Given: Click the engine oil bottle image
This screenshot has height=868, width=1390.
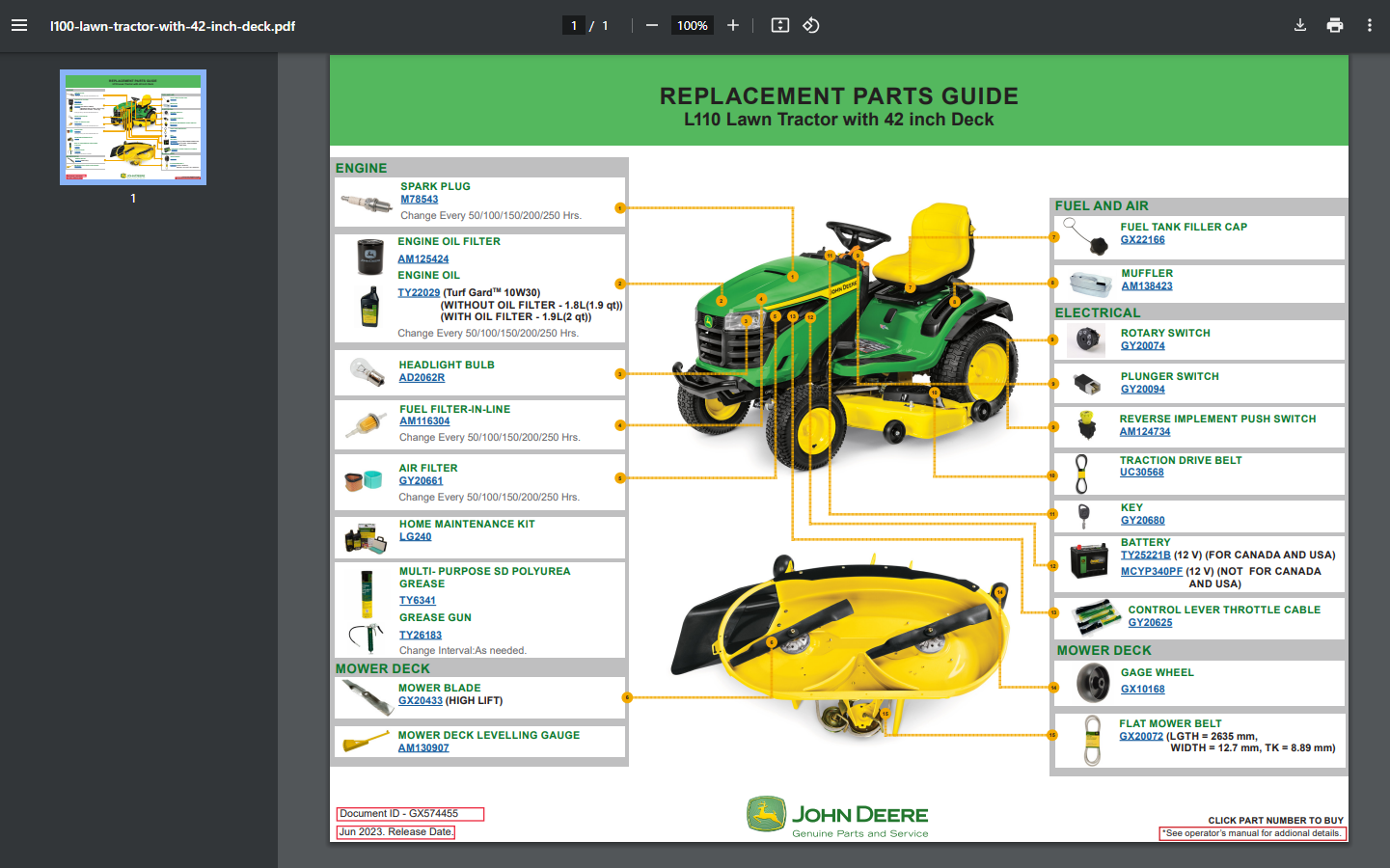Looking at the screenshot, I should 370,307.
